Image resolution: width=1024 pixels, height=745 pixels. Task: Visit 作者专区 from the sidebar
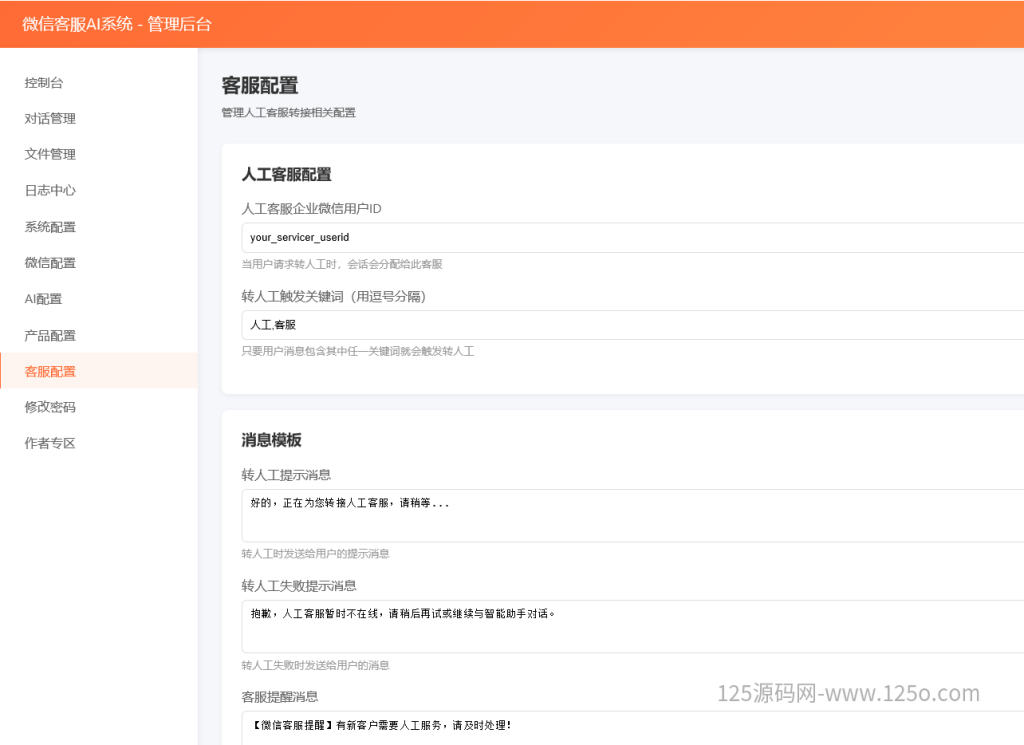[50, 443]
